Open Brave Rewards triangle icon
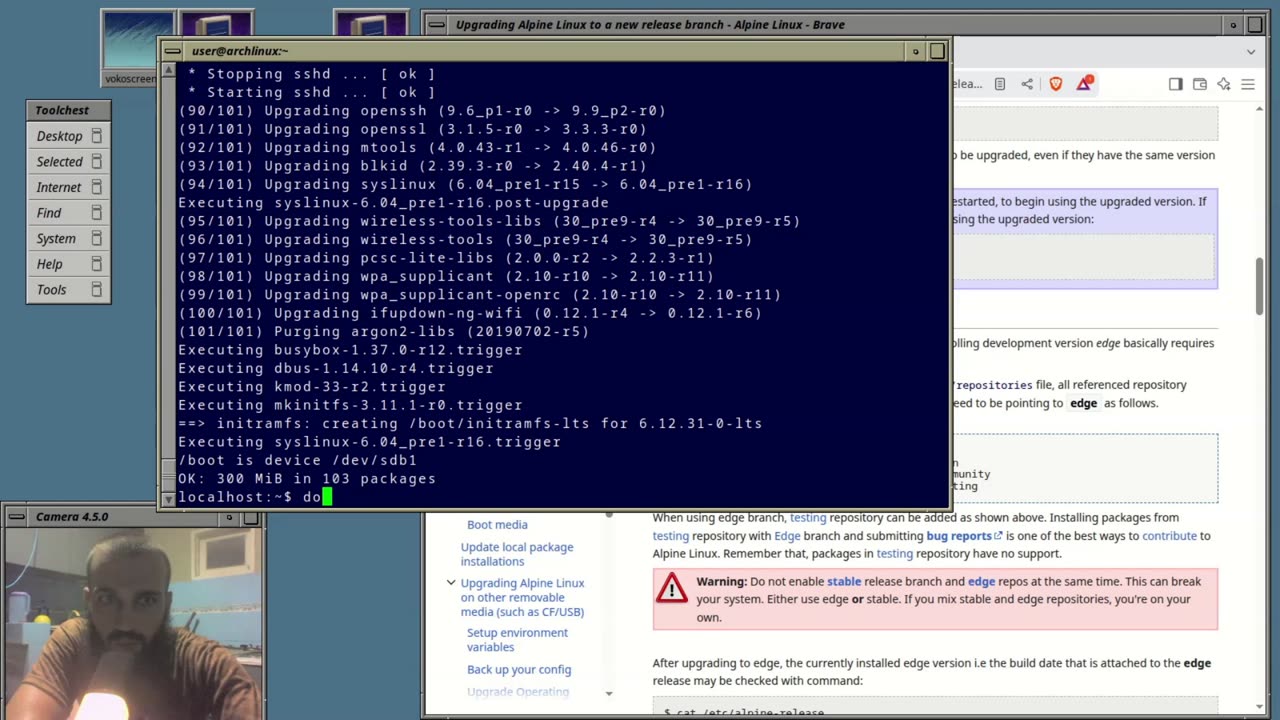The height and width of the screenshot is (720, 1280). tap(1084, 84)
